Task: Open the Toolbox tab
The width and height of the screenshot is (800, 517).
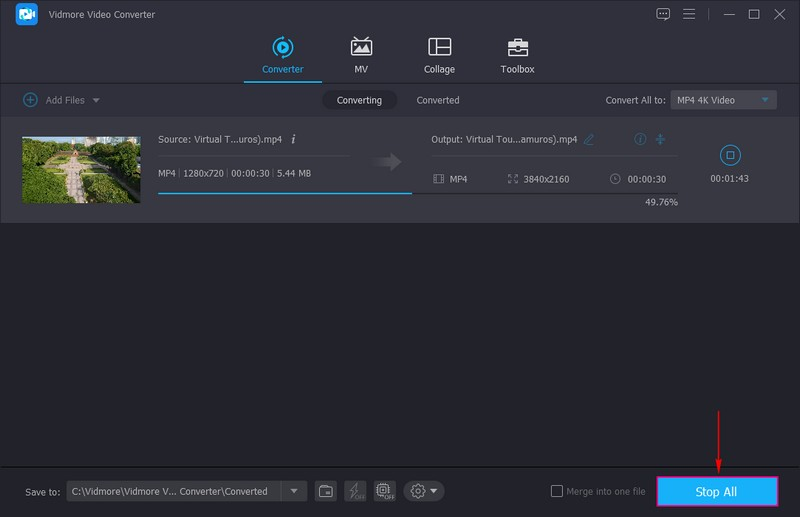Action: 517,56
